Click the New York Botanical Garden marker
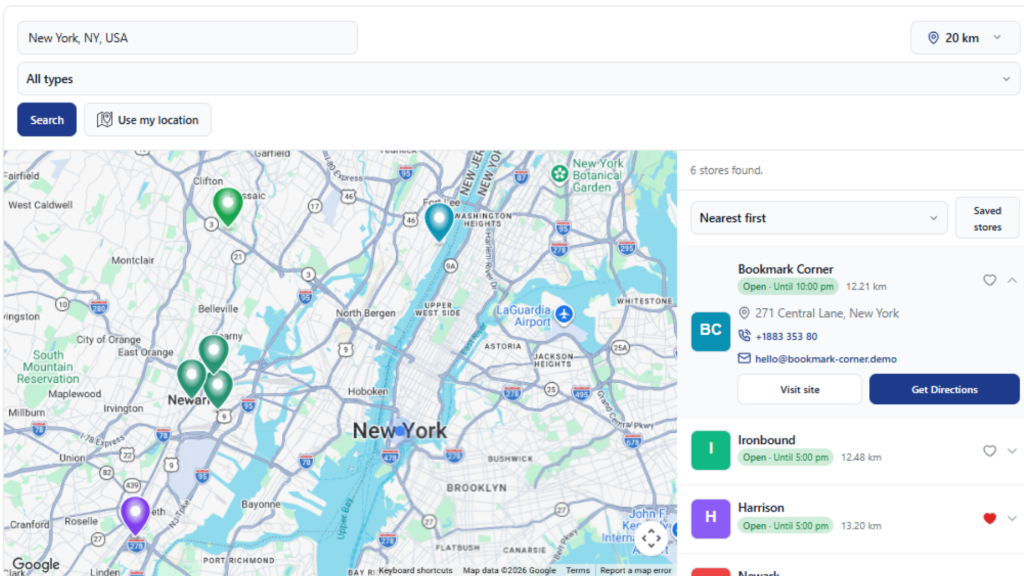 559,174
